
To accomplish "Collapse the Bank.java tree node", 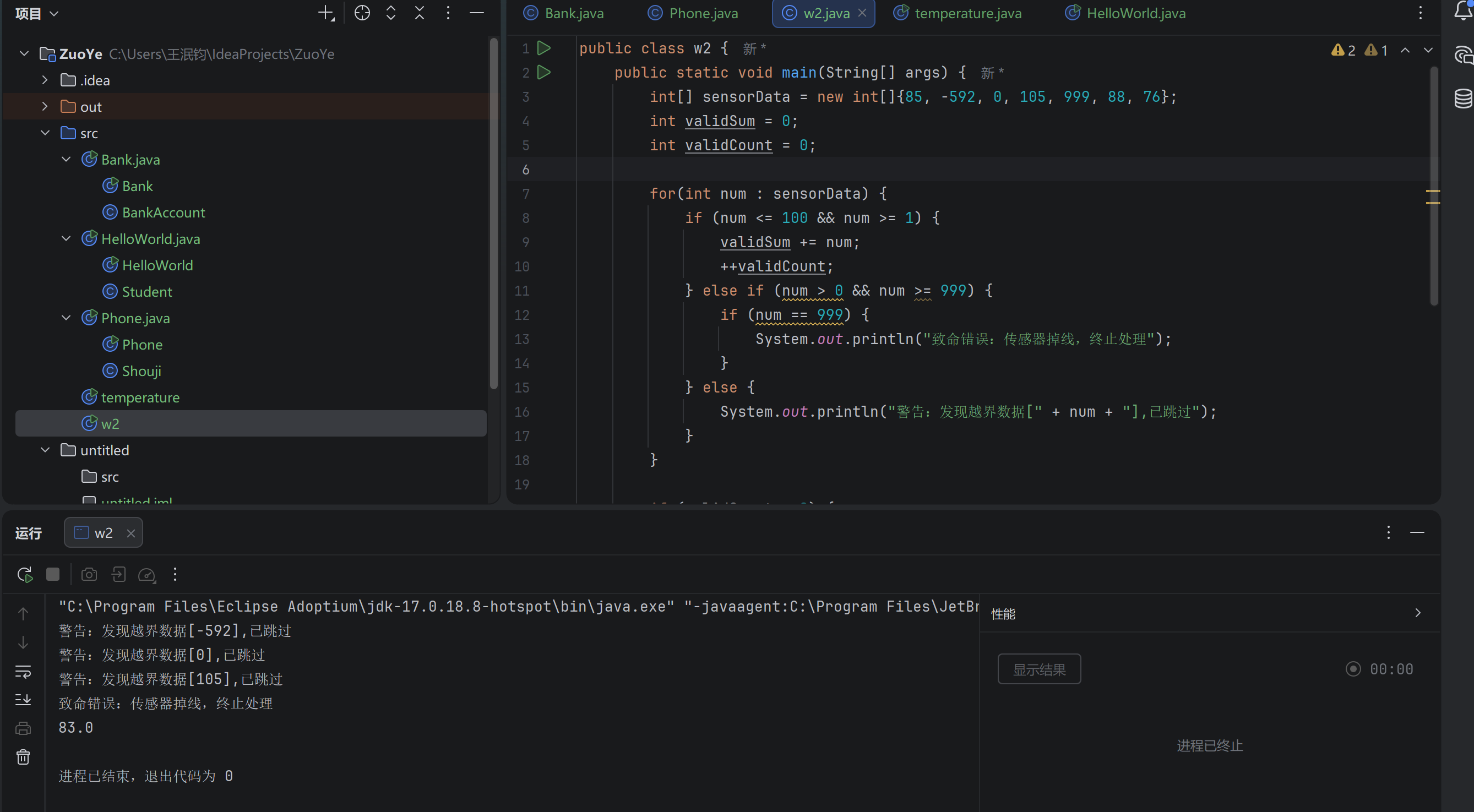I will pyautogui.click(x=66, y=160).
